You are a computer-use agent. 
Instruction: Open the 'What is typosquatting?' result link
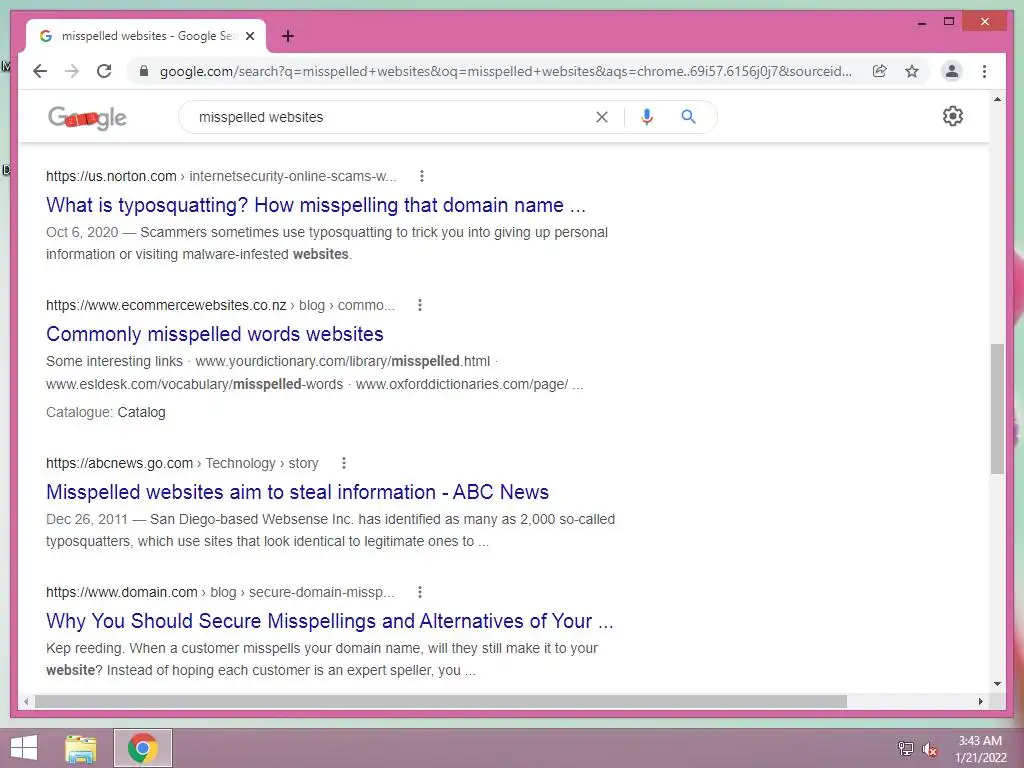tap(315, 205)
